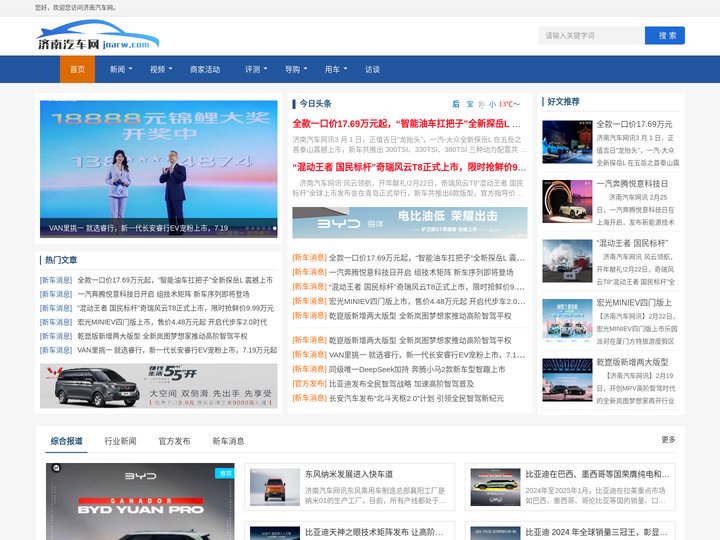Switch to the 新车消息 tab
The image size is (720, 540).
pyautogui.click(x=228, y=441)
